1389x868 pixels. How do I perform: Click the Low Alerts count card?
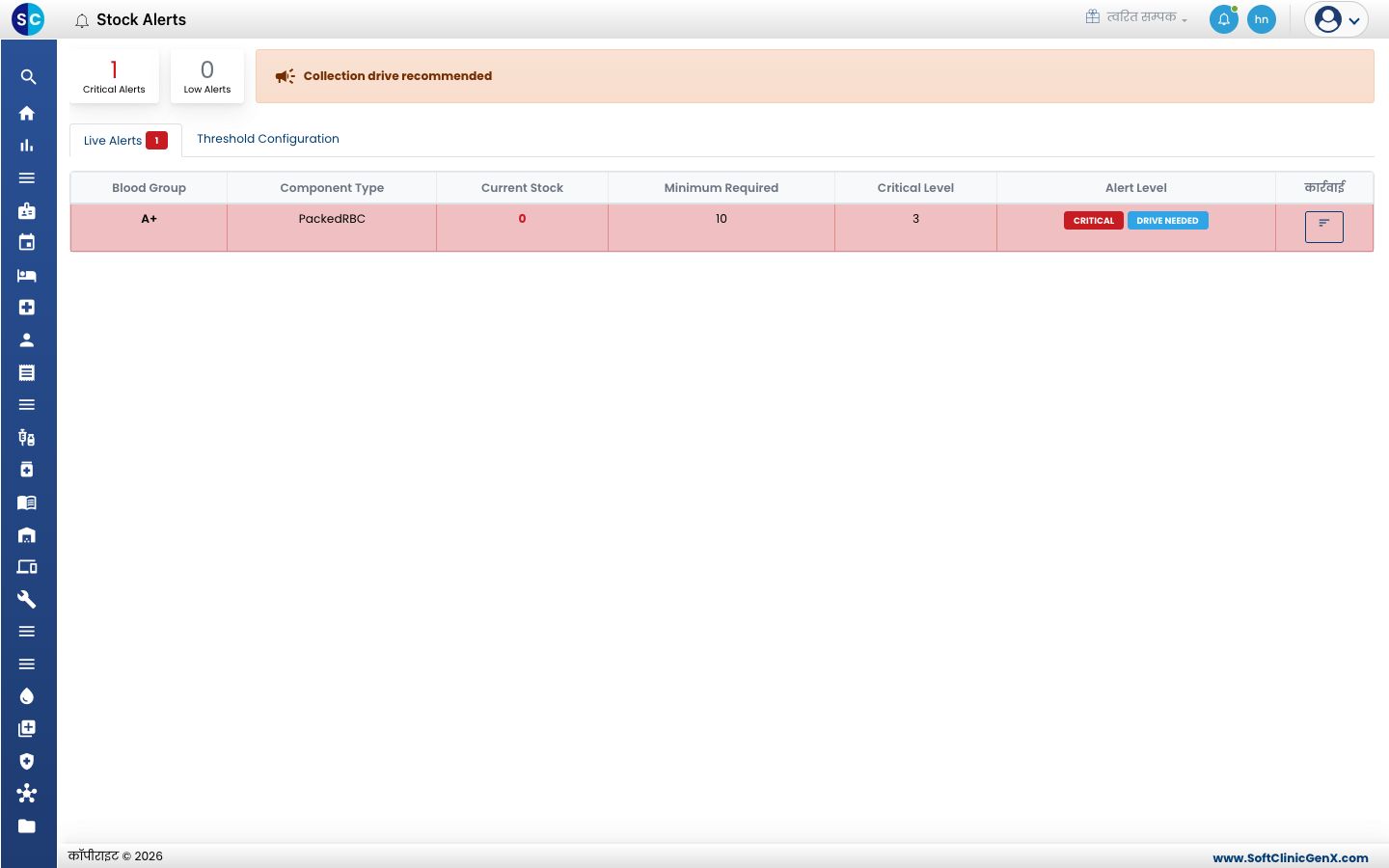tap(207, 76)
